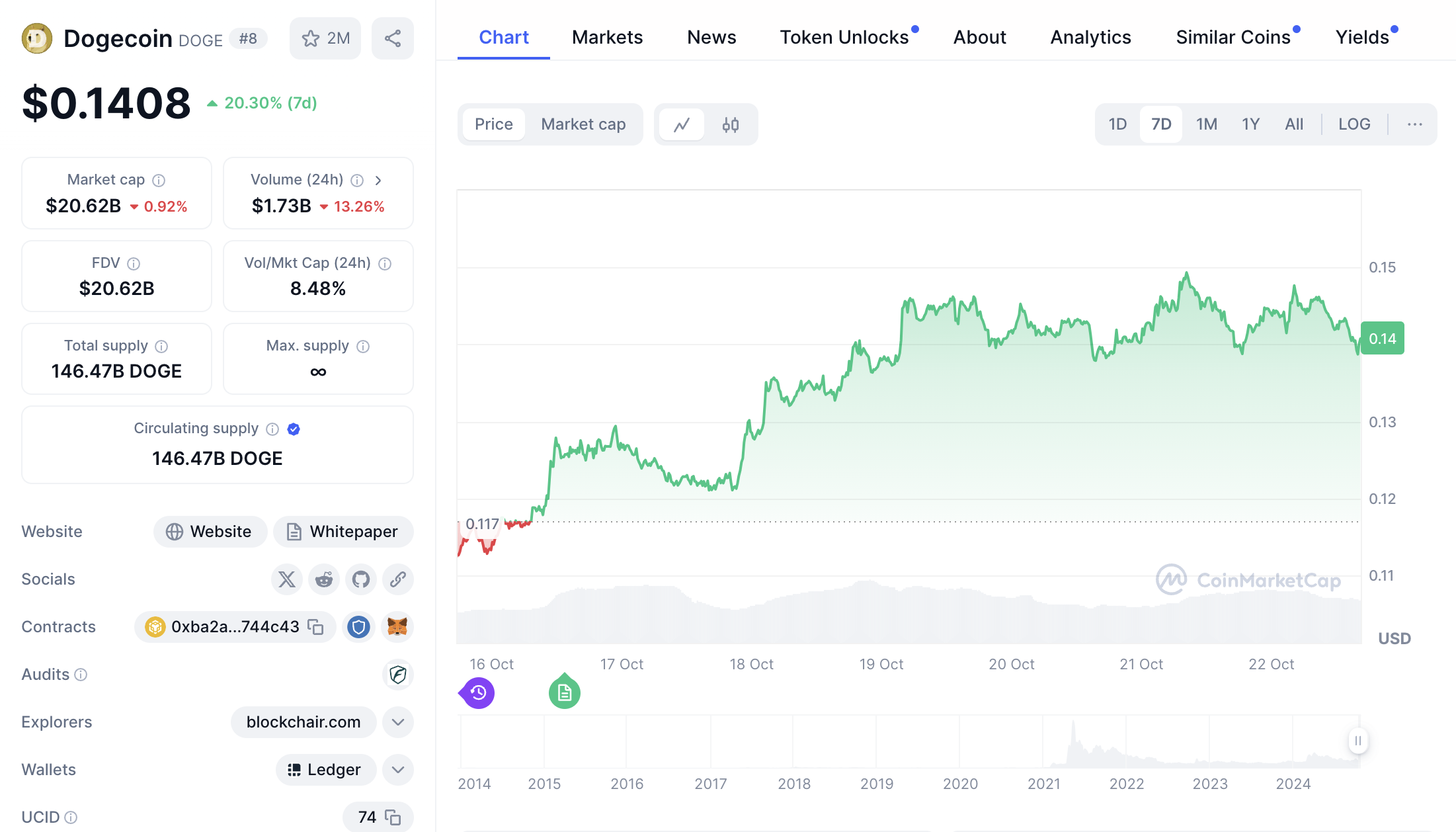Click the blue shield contract icon

(358, 627)
